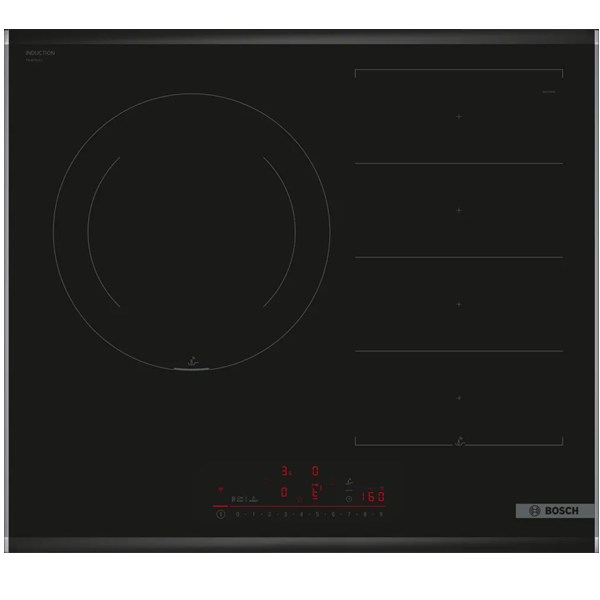
Task: Set power level to 5 on scale
Action: coord(317,514)
